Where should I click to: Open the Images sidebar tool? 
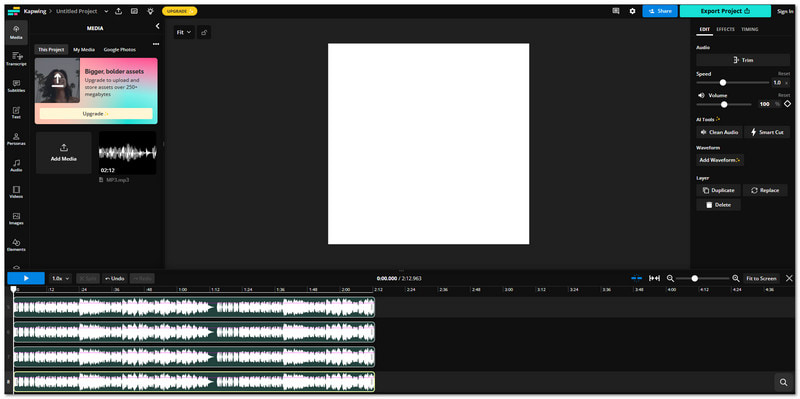click(16, 218)
